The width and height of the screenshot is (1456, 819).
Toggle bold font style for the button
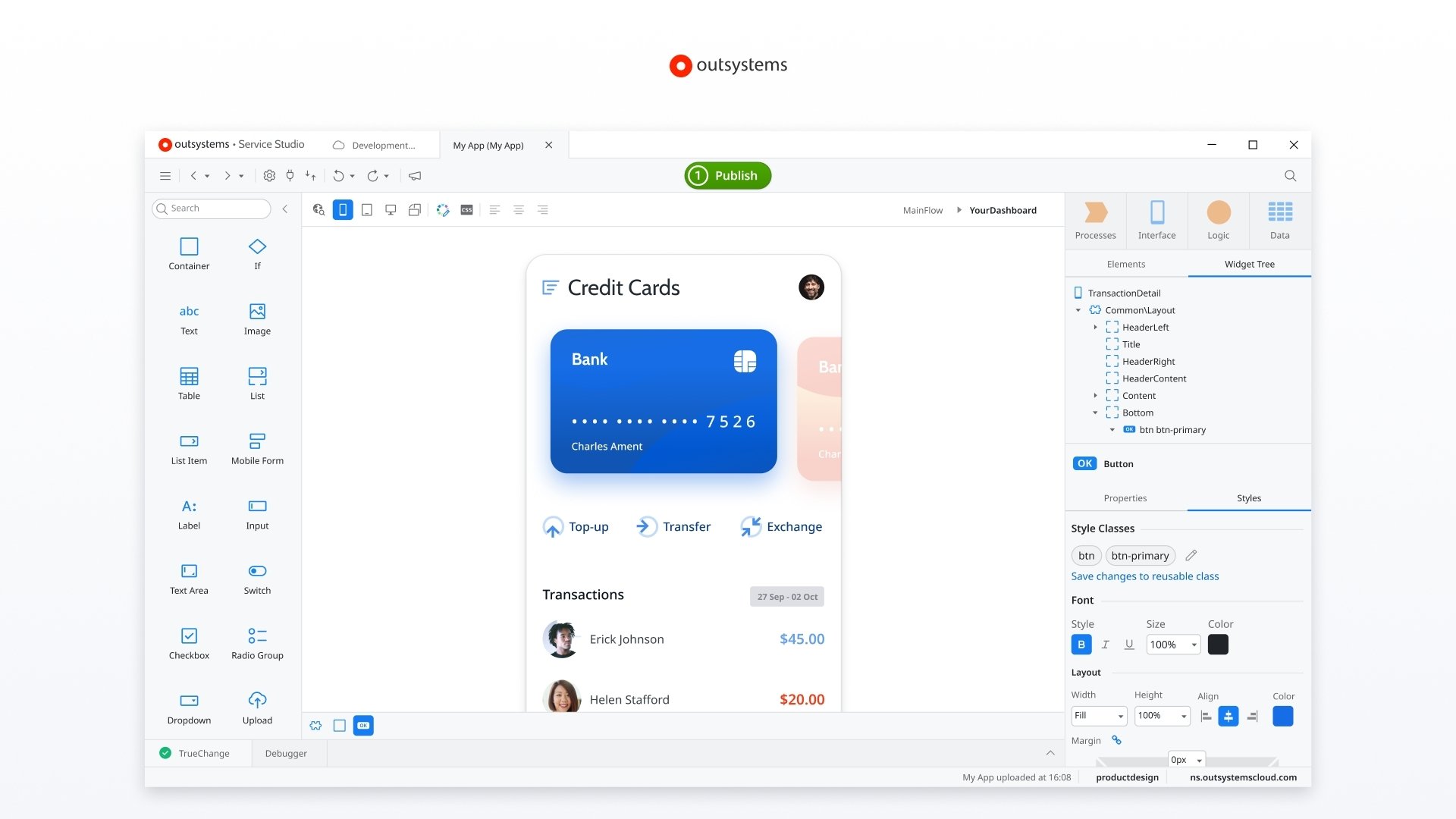1081,644
